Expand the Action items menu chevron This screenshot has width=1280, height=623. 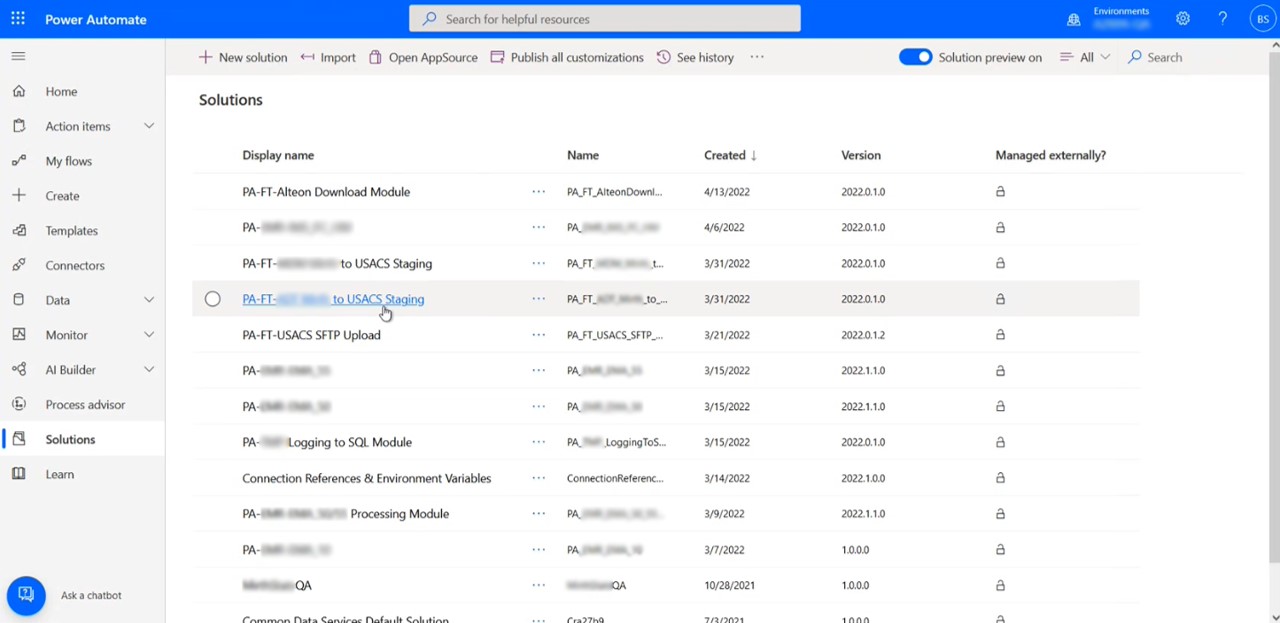coord(149,126)
